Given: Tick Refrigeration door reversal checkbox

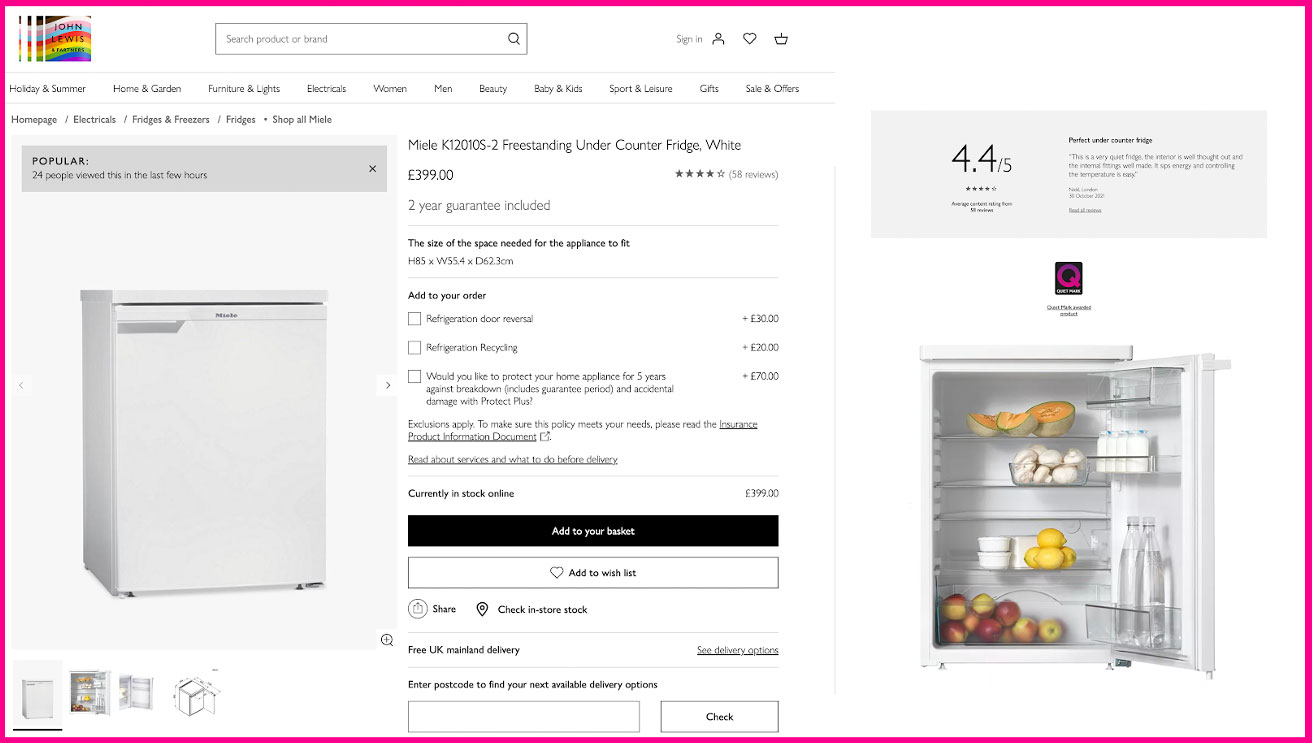Looking at the screenshot, I should click(415, 319).
